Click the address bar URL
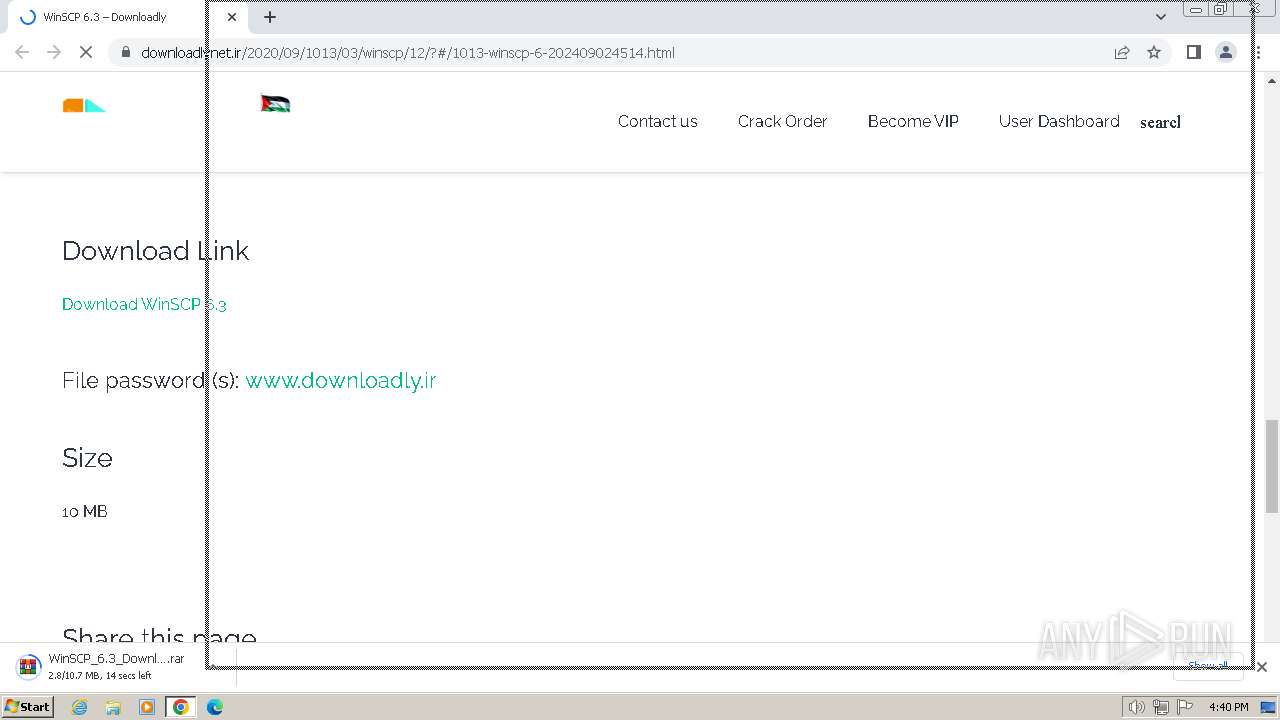Screen dimensions: 1280x720 pos(408,53)
